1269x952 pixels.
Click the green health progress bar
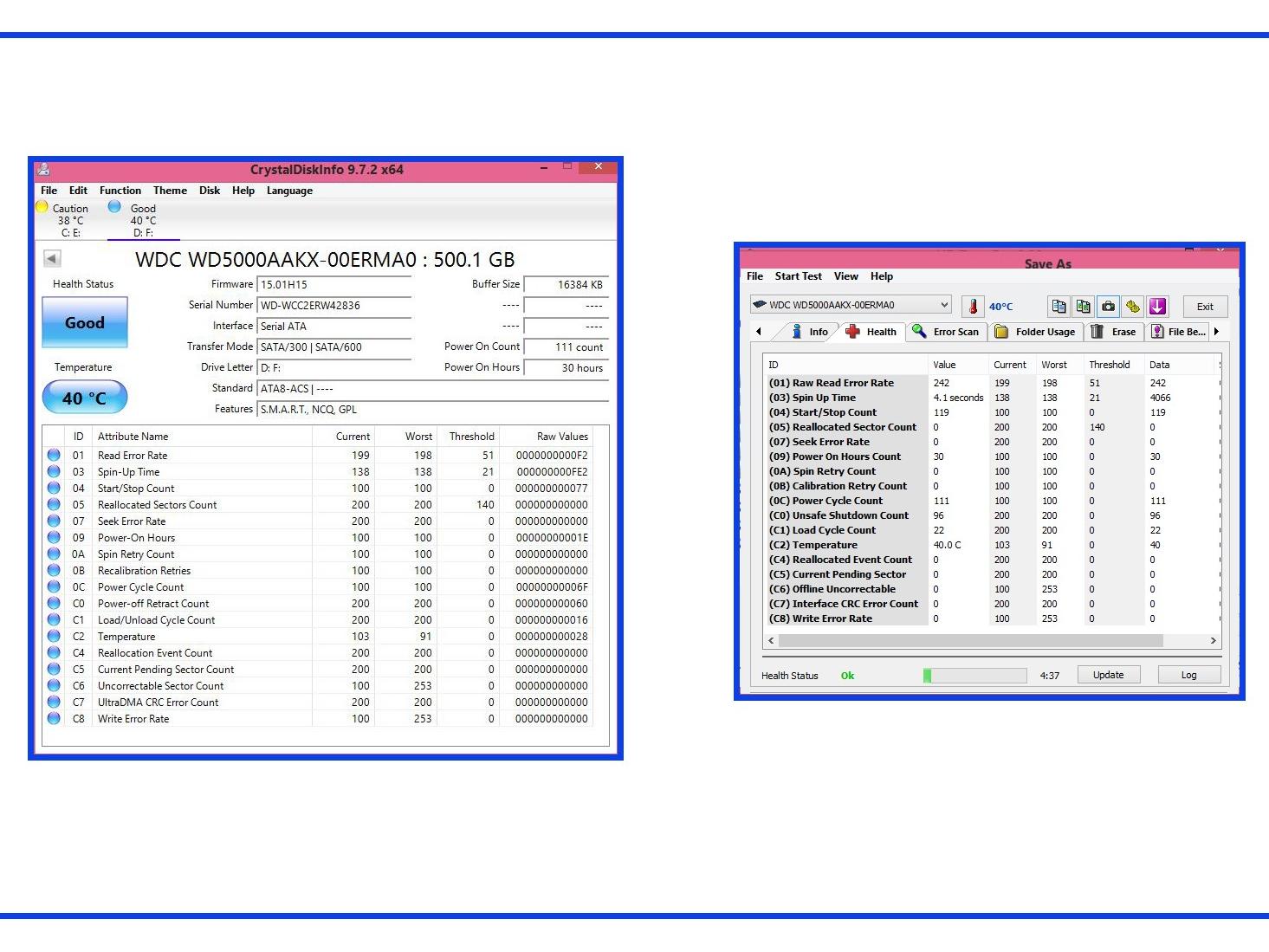click(x=974, y=676)
